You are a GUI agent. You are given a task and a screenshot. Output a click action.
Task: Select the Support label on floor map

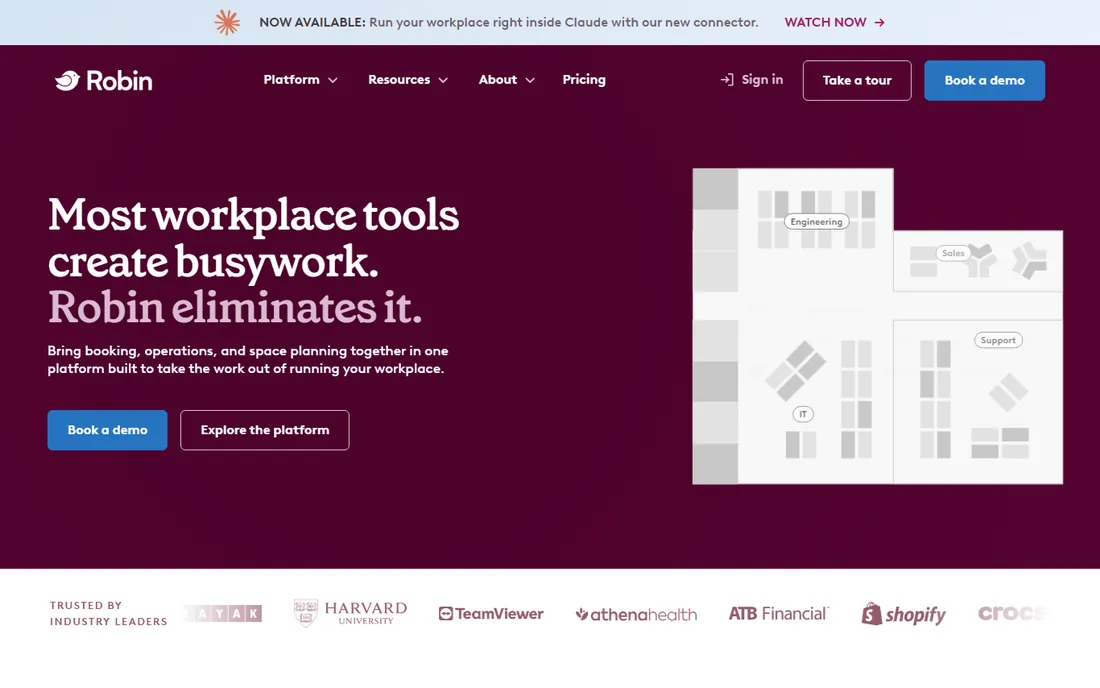tap(998, 340)
